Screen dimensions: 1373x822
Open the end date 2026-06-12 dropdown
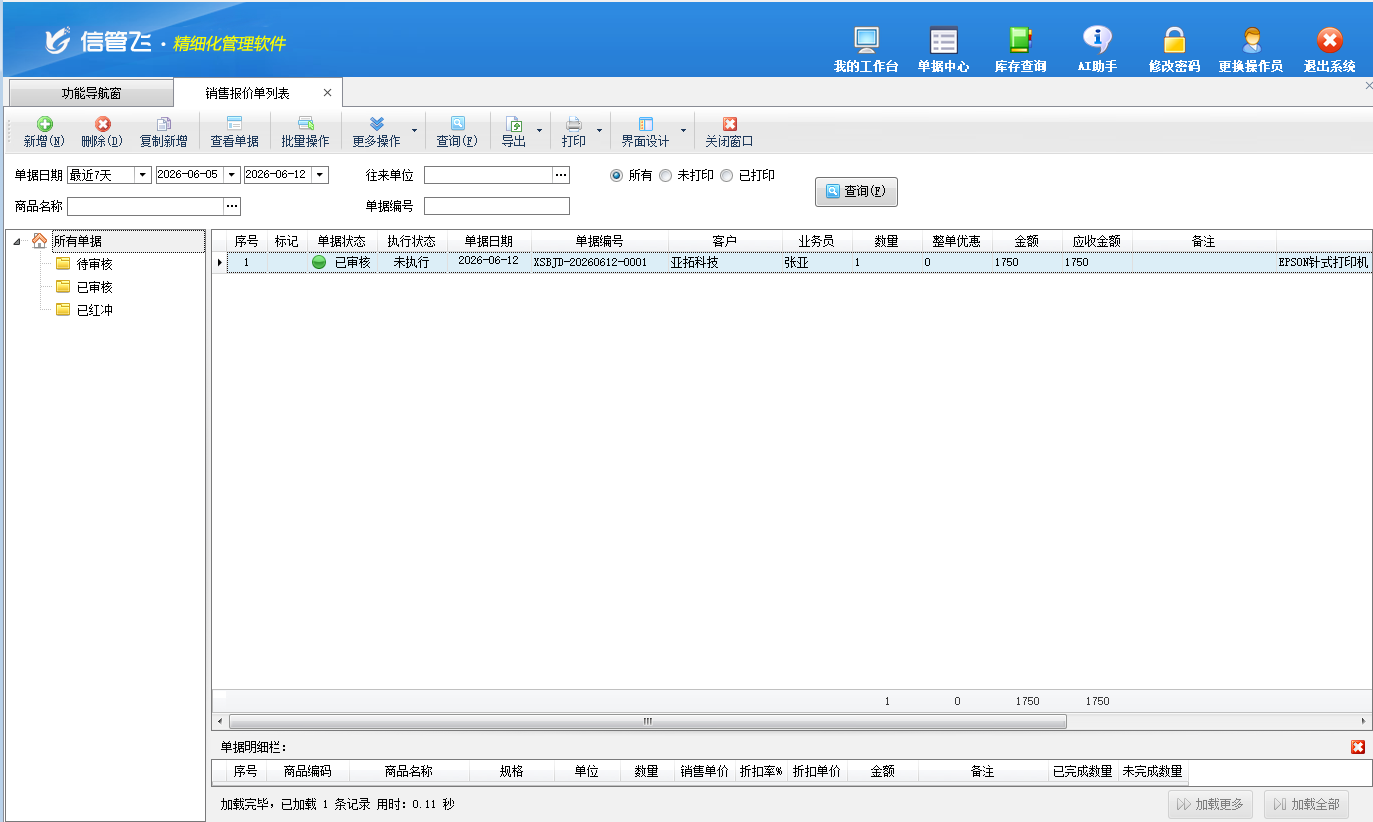point(320,175)
